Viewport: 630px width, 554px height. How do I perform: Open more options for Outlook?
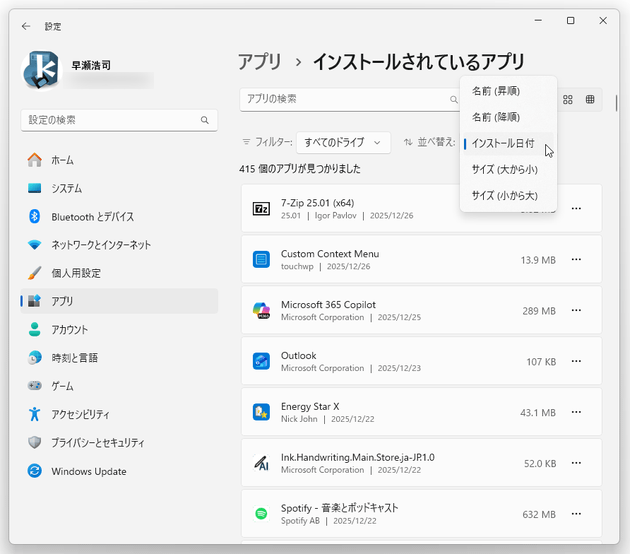tap(576, 361)
